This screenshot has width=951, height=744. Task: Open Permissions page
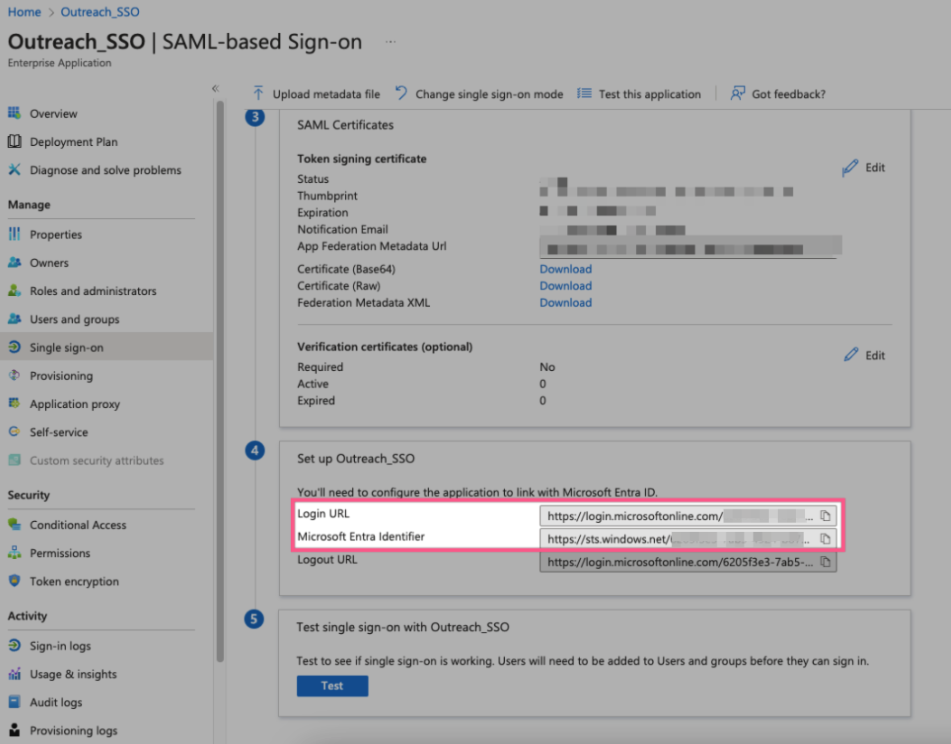(59, 552)
